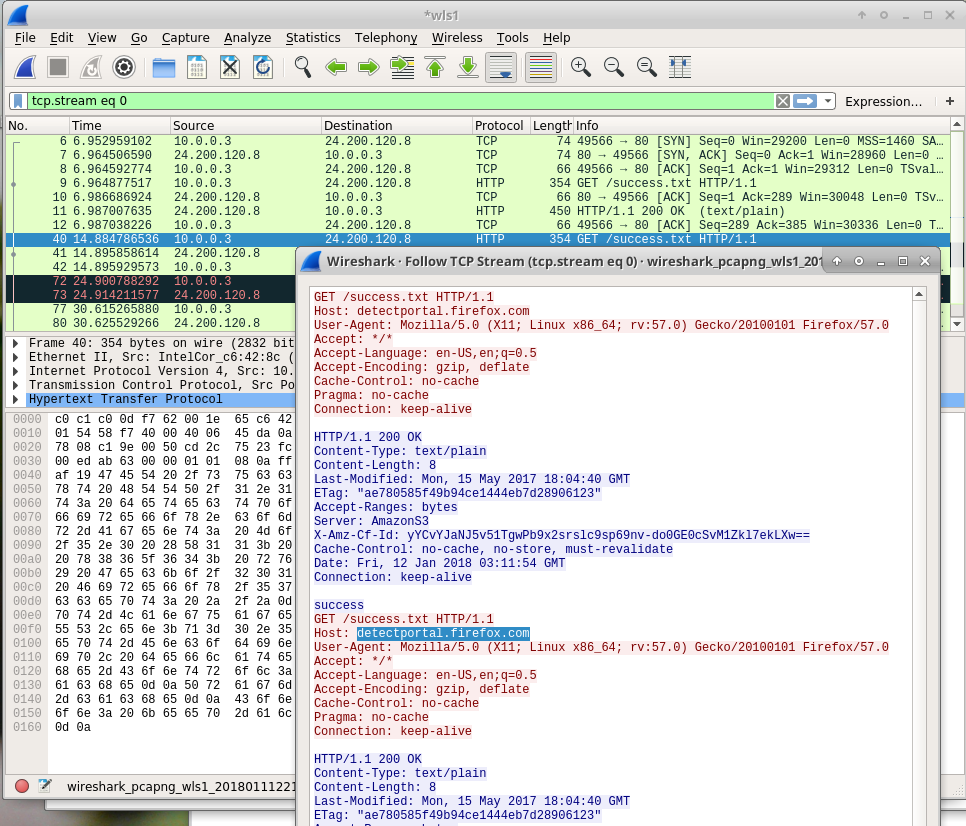The image size is (966, 826).
Task: Start a new capture with the shark fin icon
Action: click(25, 67)
